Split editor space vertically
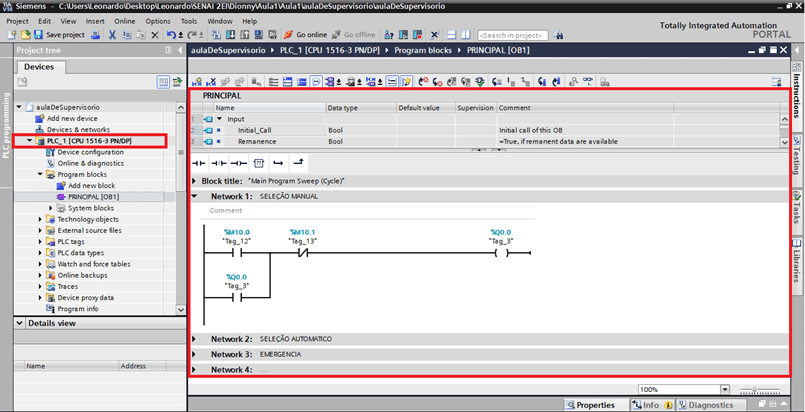Viewport: 805px width, 412px height. pos(465,35)
